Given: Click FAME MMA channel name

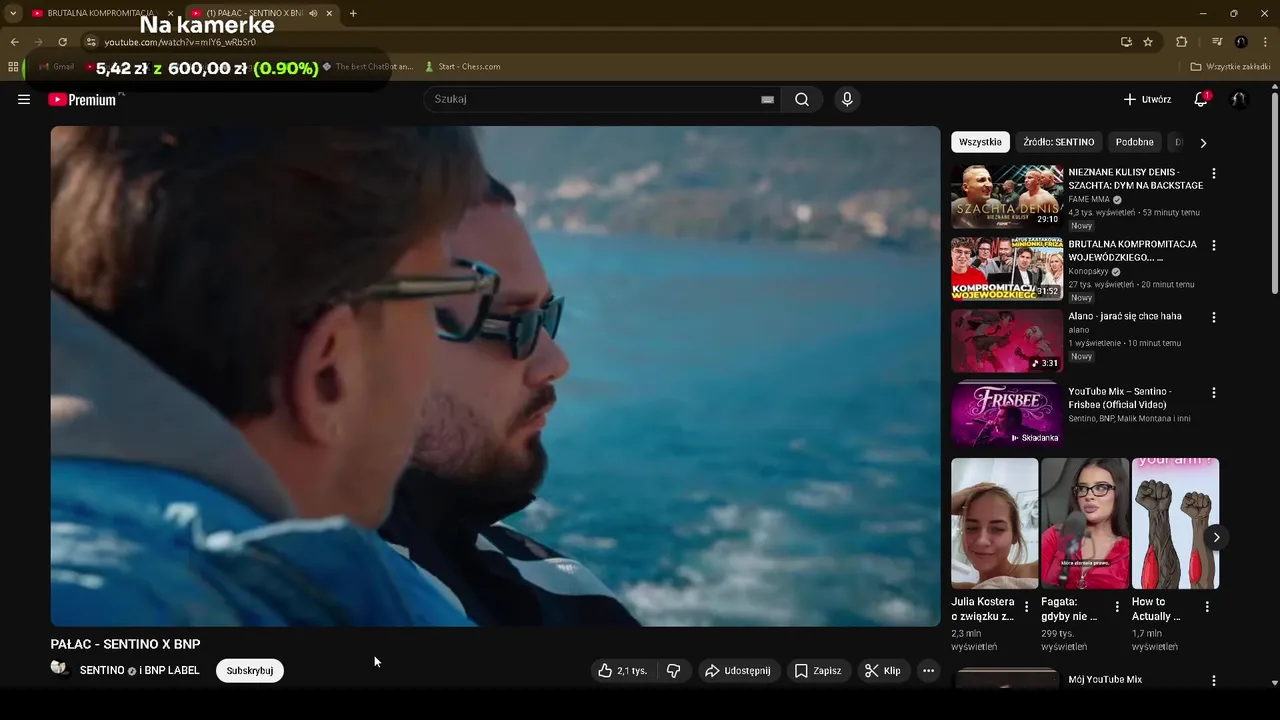Looking at the screenshot, I should click(x=1089, y=199).
